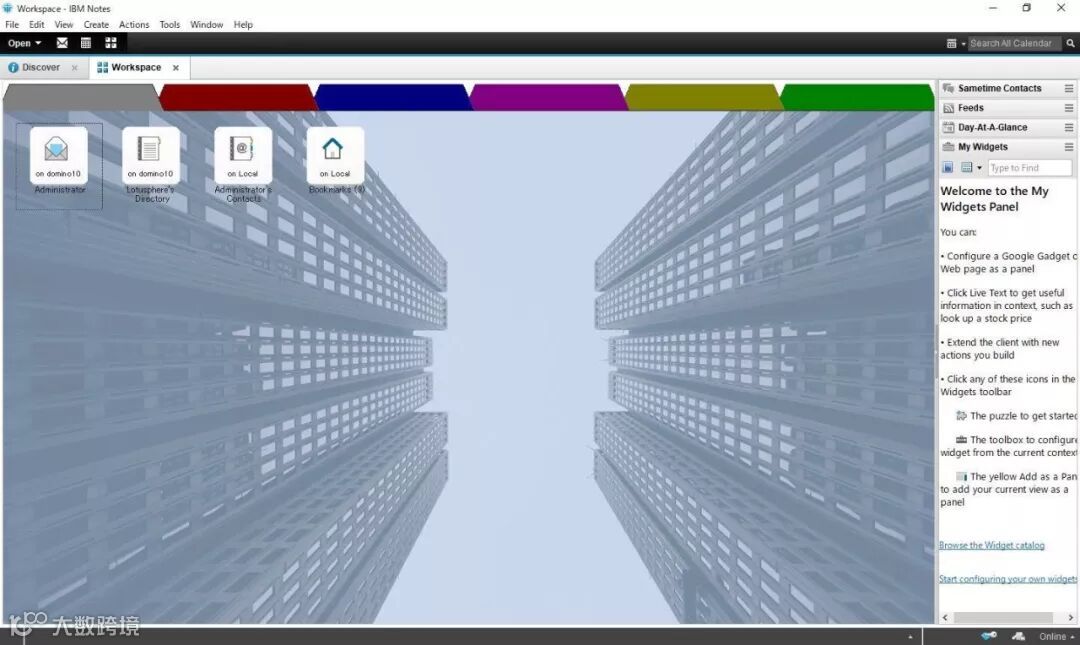Screen dimensions: 1080x645
Task: Click the Day-At-A-Glance calendar icon
Action: [948, 127]
